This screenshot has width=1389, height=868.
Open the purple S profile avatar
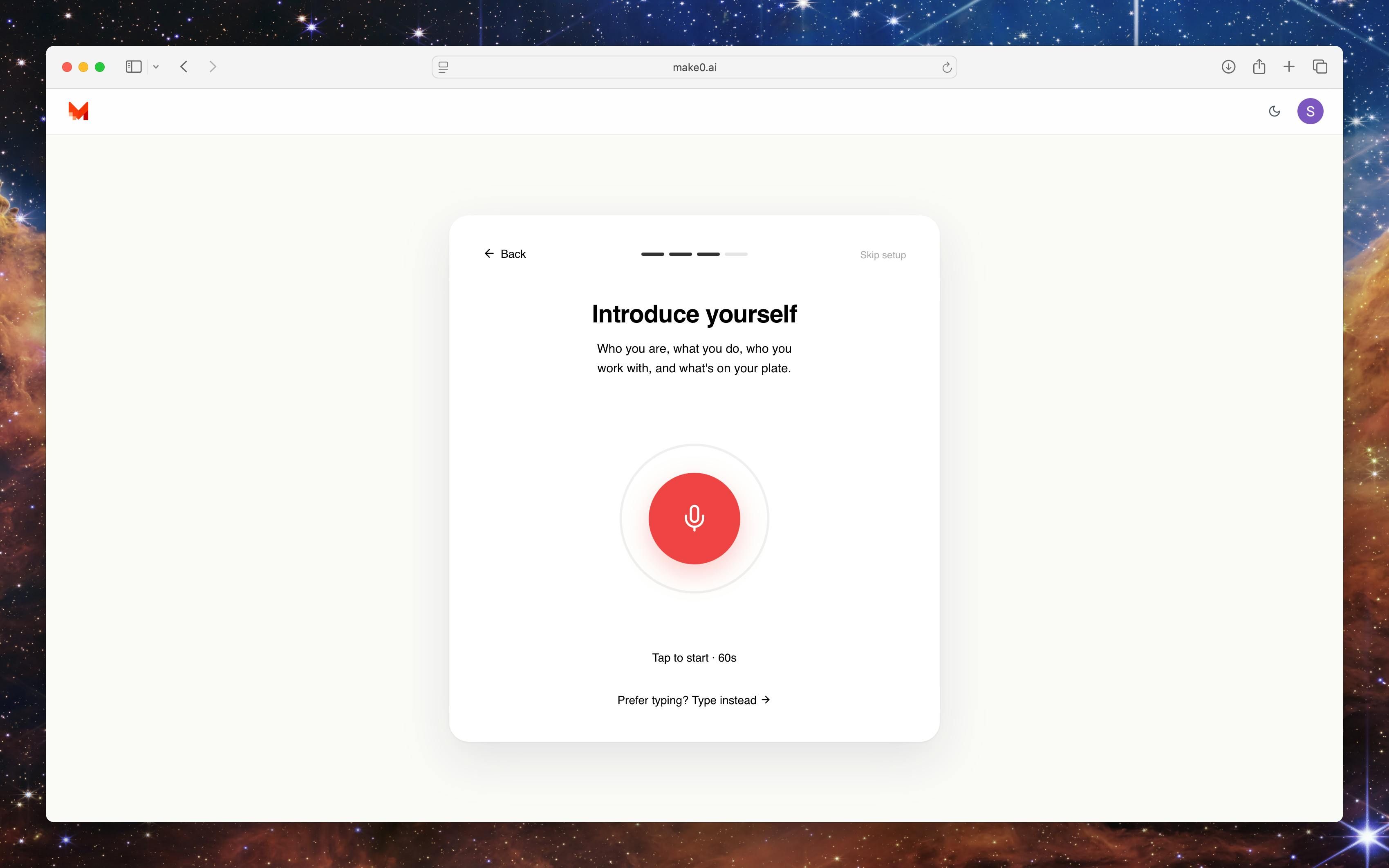(x=1310, y=112)
